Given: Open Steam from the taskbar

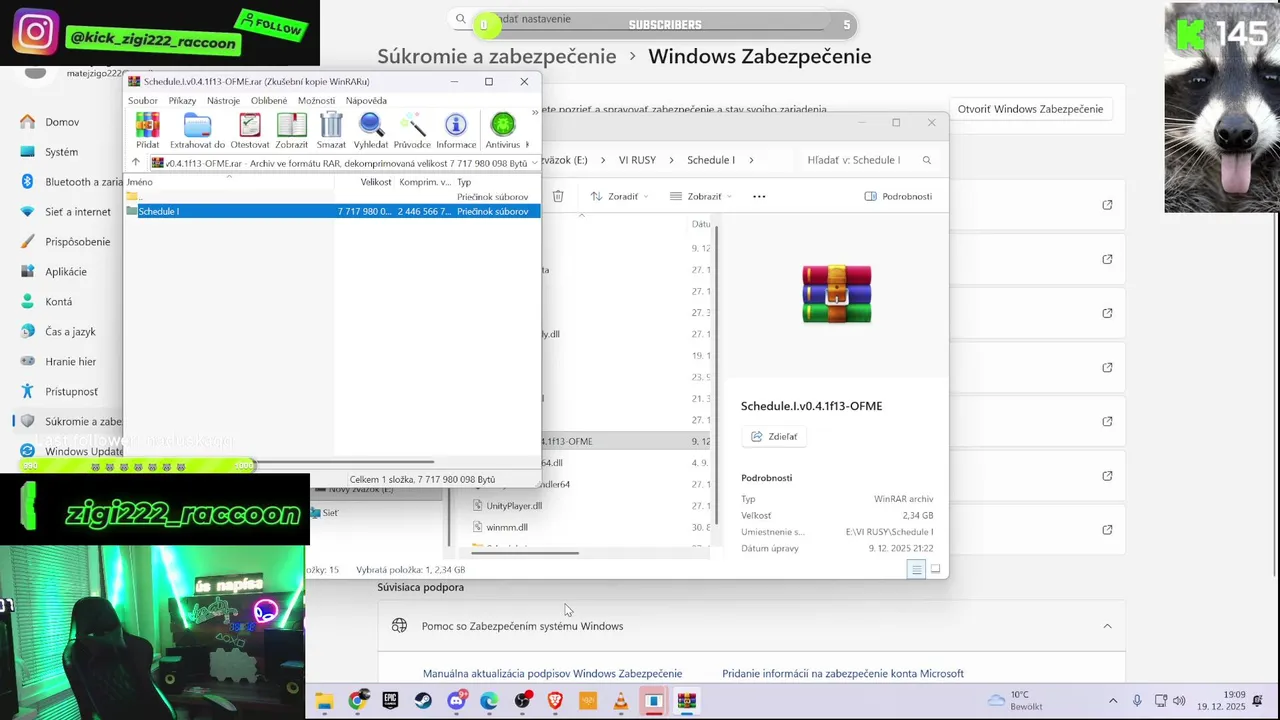Looking at the screenshot, I should (423, 701).
